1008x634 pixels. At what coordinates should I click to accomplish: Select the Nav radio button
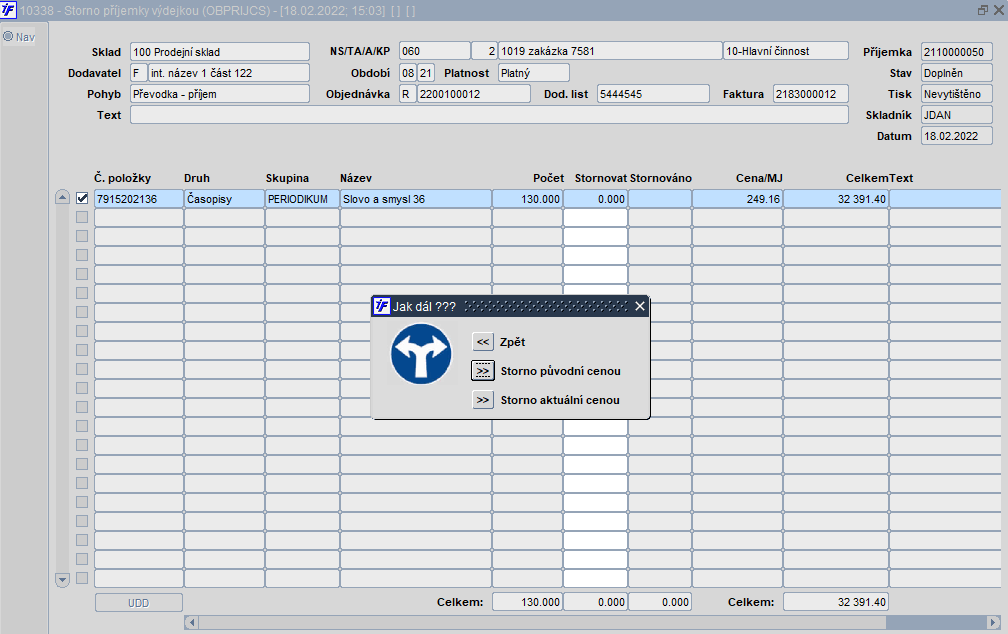pyautogui.click(x=8, y=37)
